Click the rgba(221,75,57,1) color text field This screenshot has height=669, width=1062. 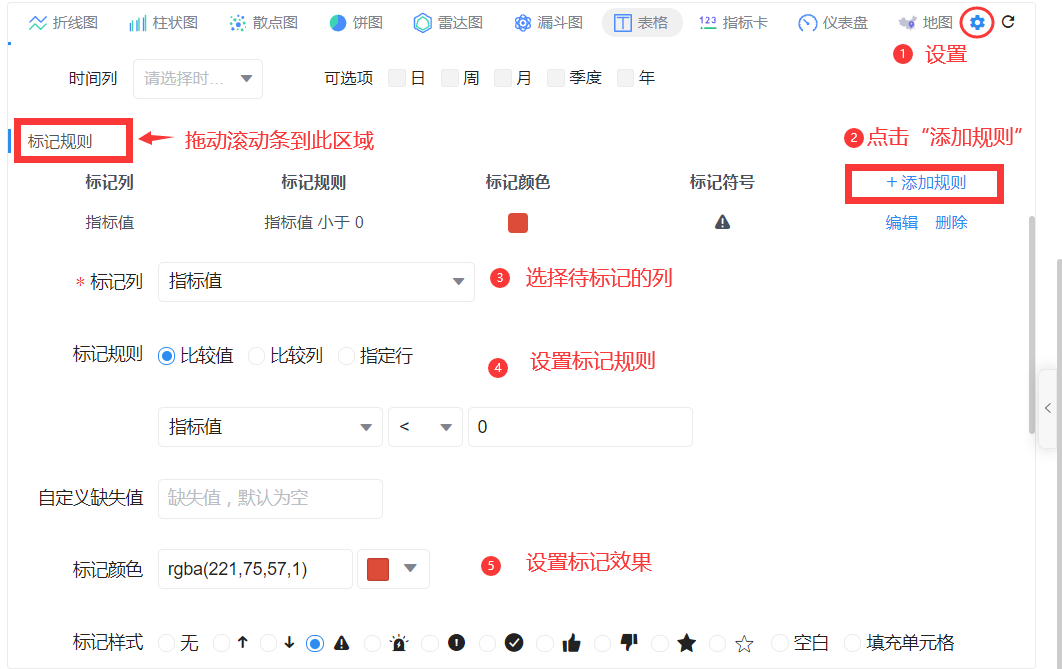click(x=255, y=569)
